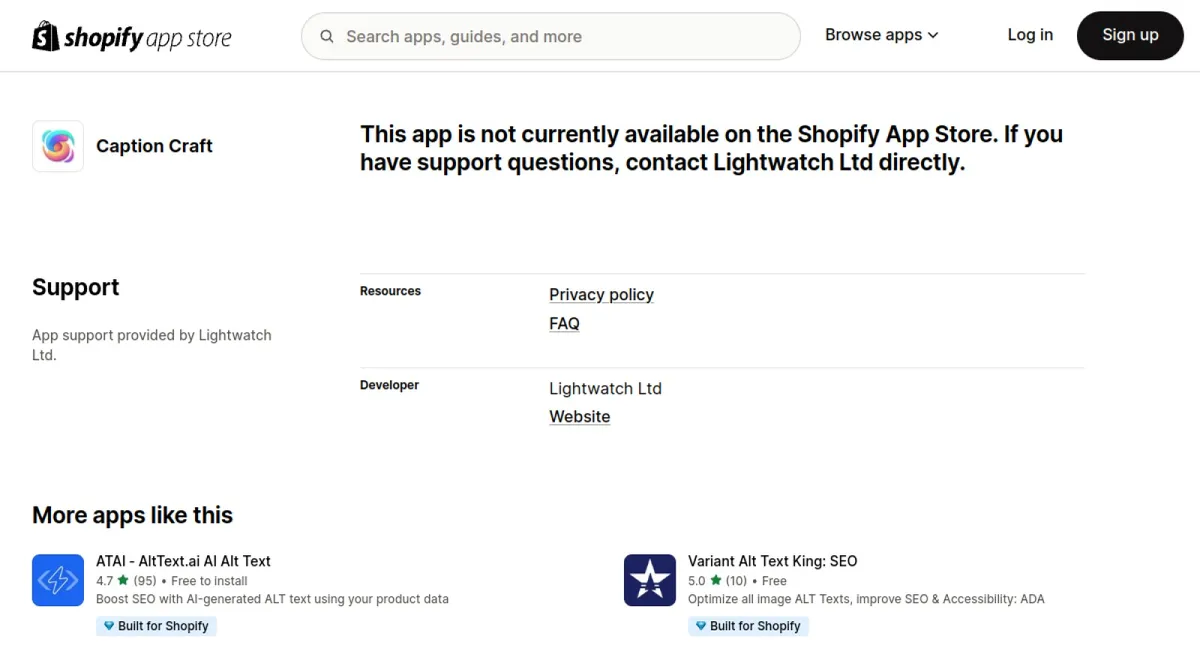Click the Resources row label
The width and height of the screenshot is (1200, 650).
click(390, 291)
